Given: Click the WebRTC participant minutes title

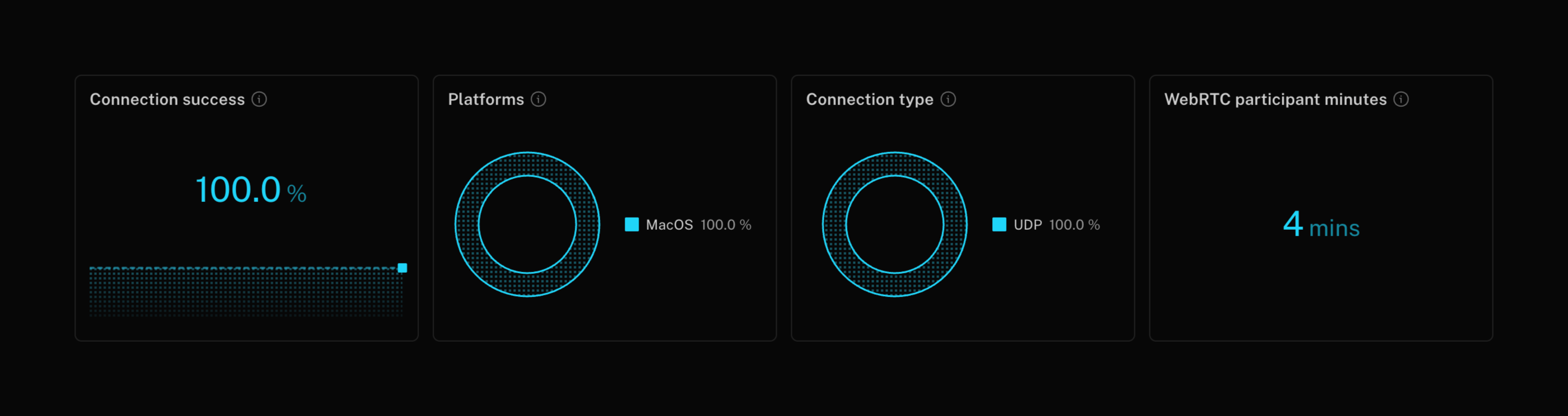Looking at the screenshot, I should (1275, 99).
